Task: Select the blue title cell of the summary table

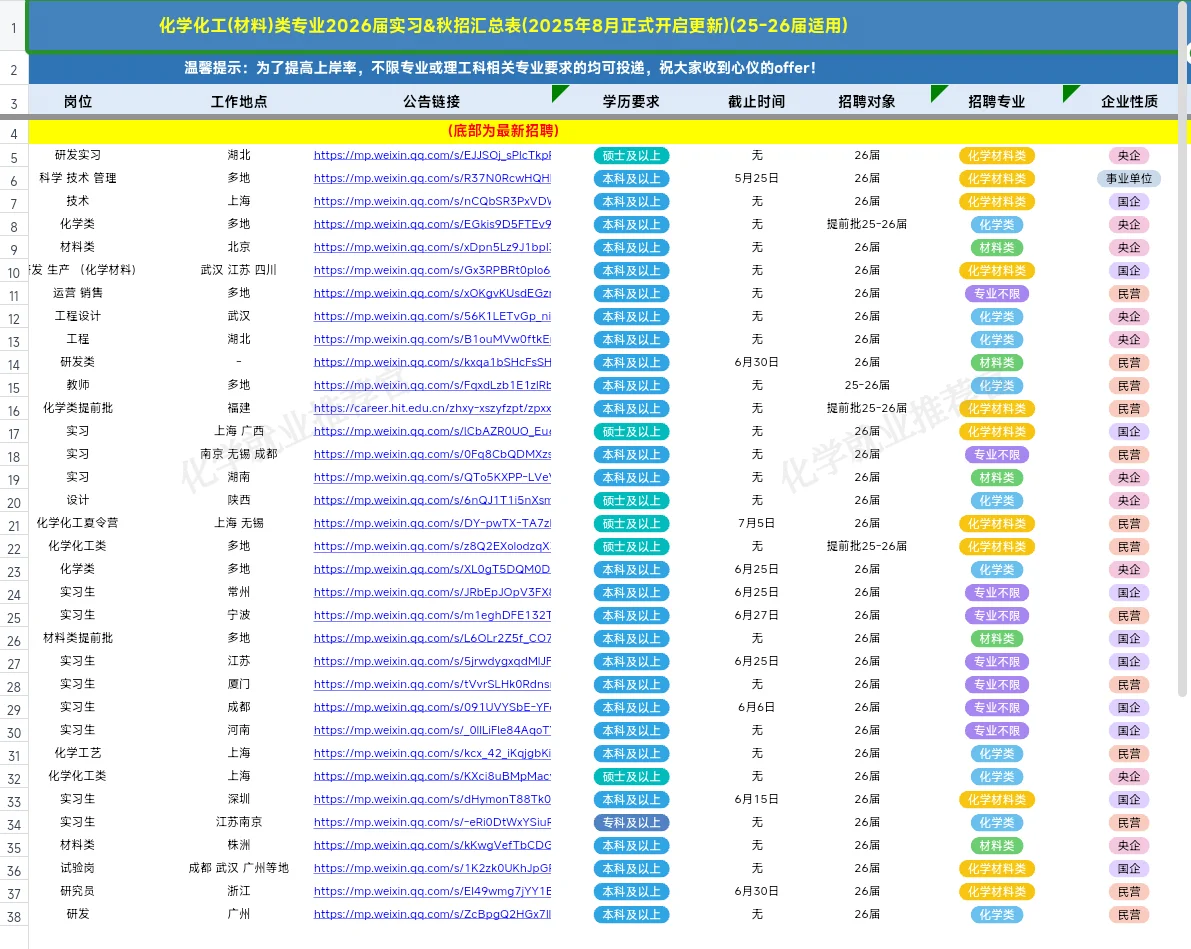Action: pos(595,25)
